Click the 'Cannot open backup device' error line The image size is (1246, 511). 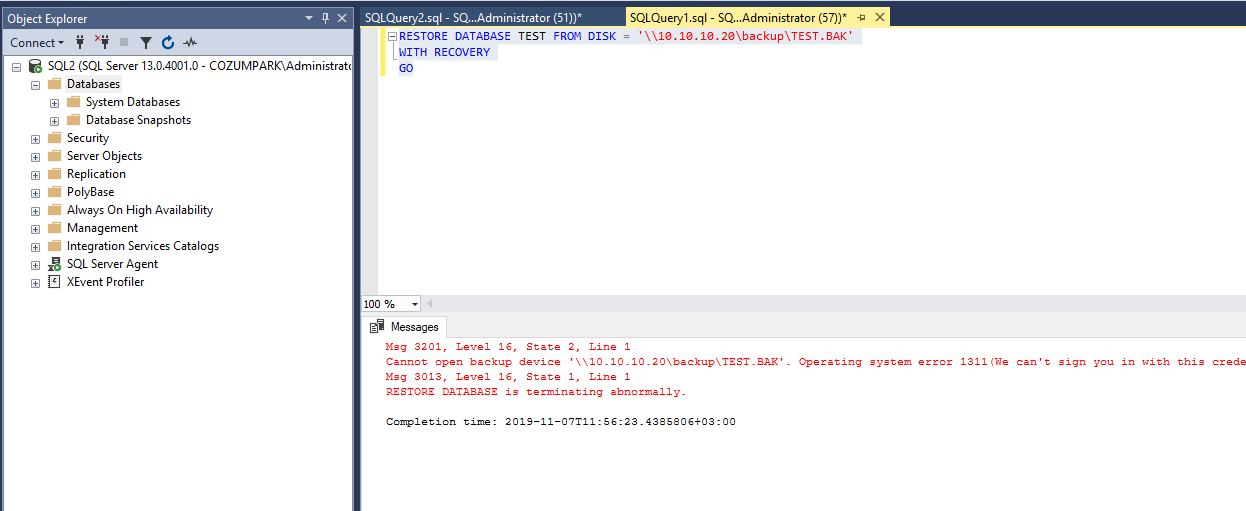pyautogui.click(x=815, y=362)
